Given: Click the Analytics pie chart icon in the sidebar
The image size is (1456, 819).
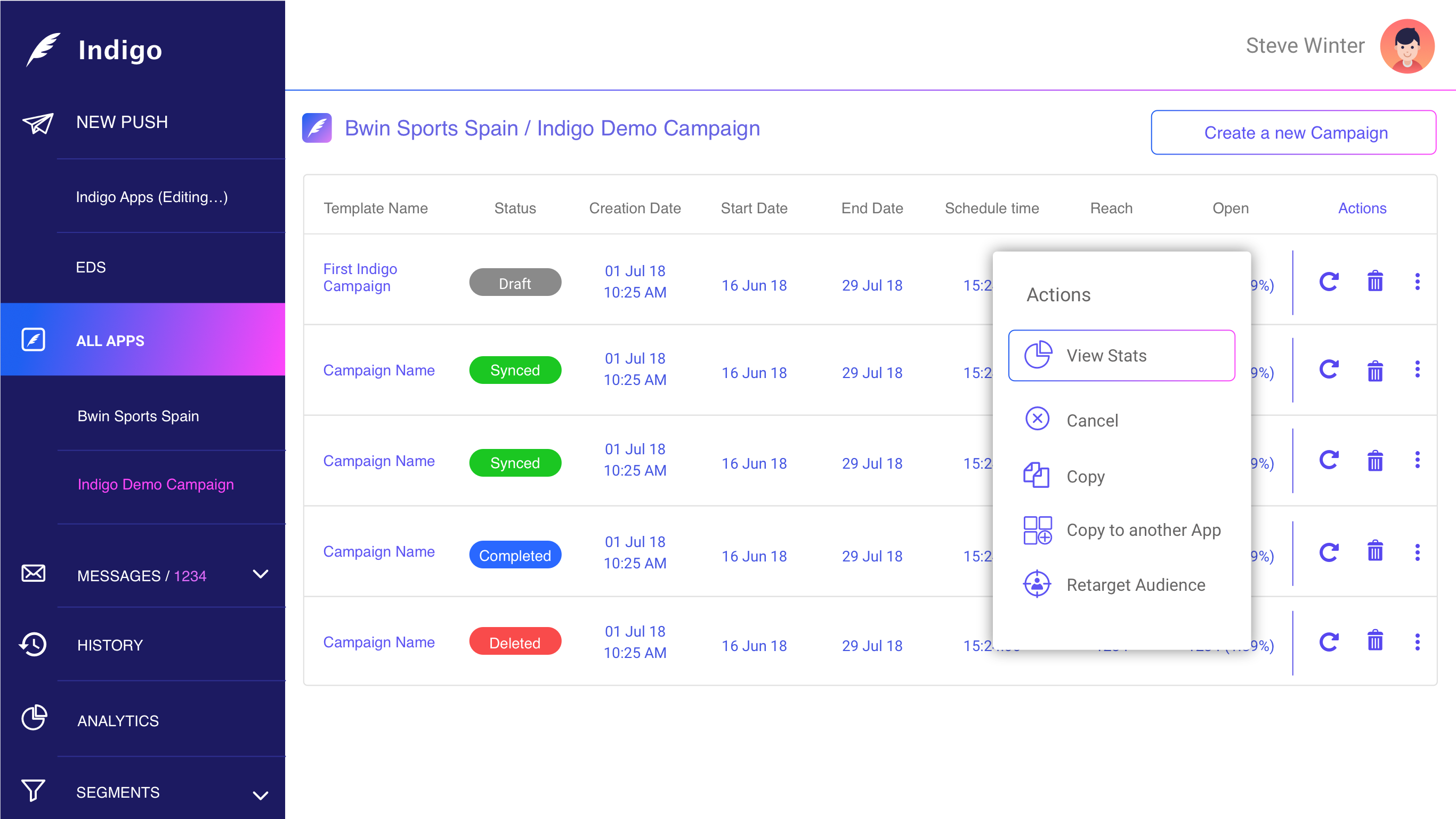Looking at the screenshot, I should click(x=34, y=718).
